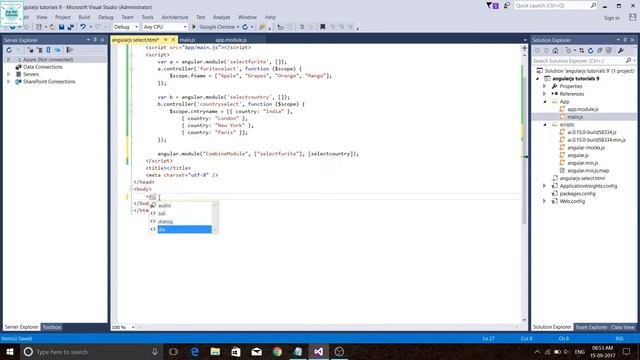Open Task View on the taskbar
The width and height of the screenshot is (640, 360).
click(x=173, y=351)
